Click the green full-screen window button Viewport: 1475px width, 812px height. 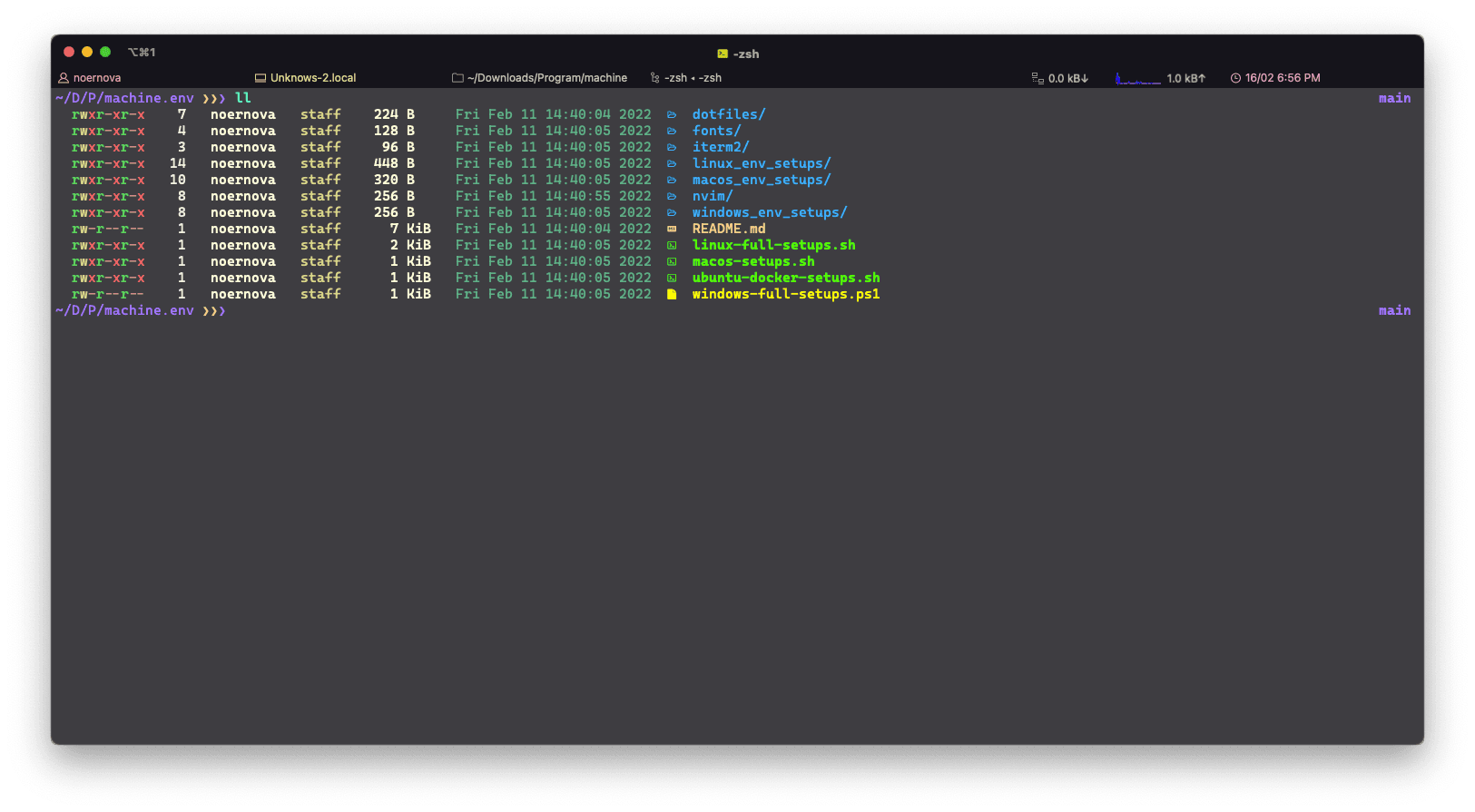pyautogui.click(x=105, y=52)
